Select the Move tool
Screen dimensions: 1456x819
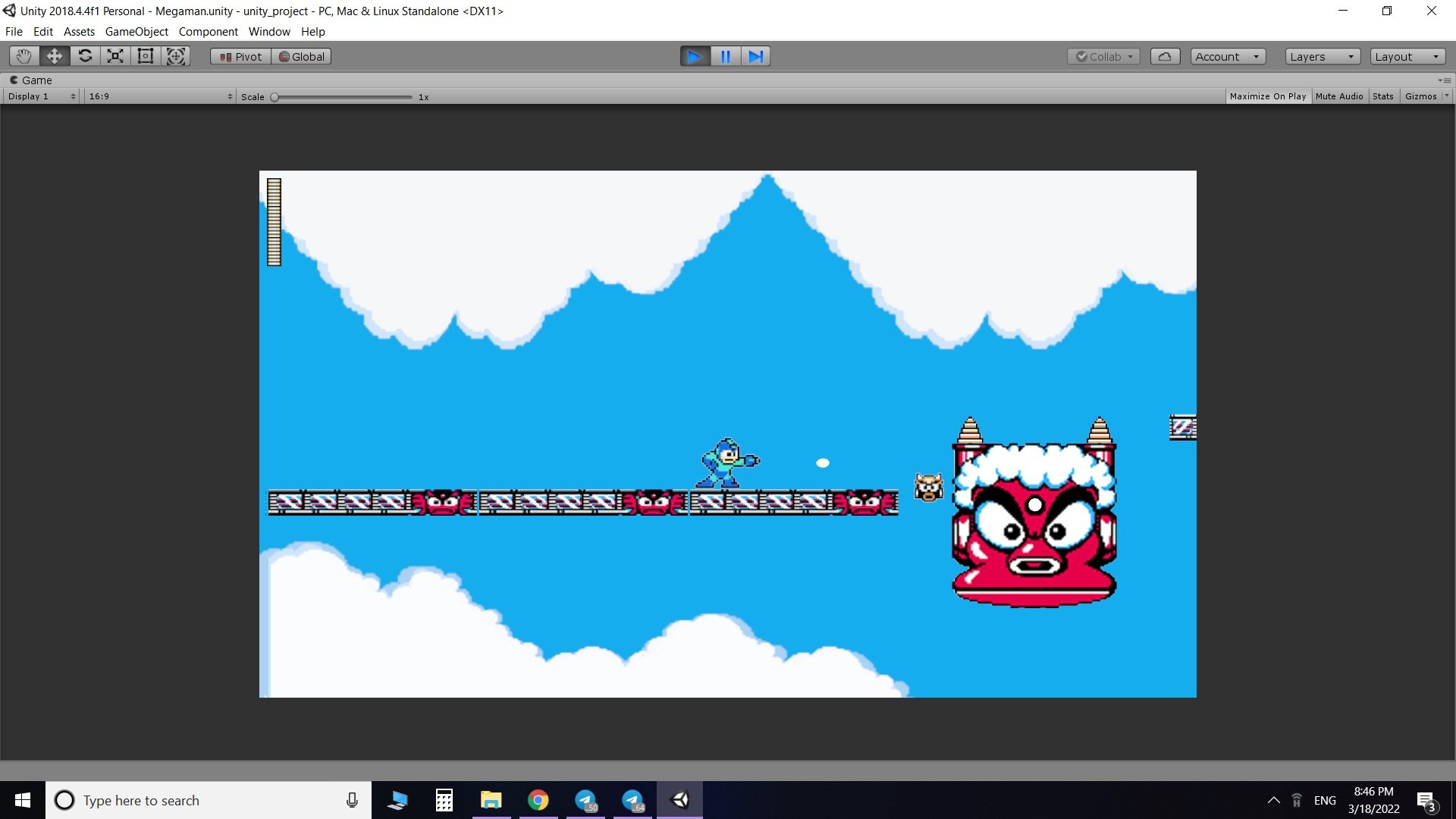click(55, 56)
